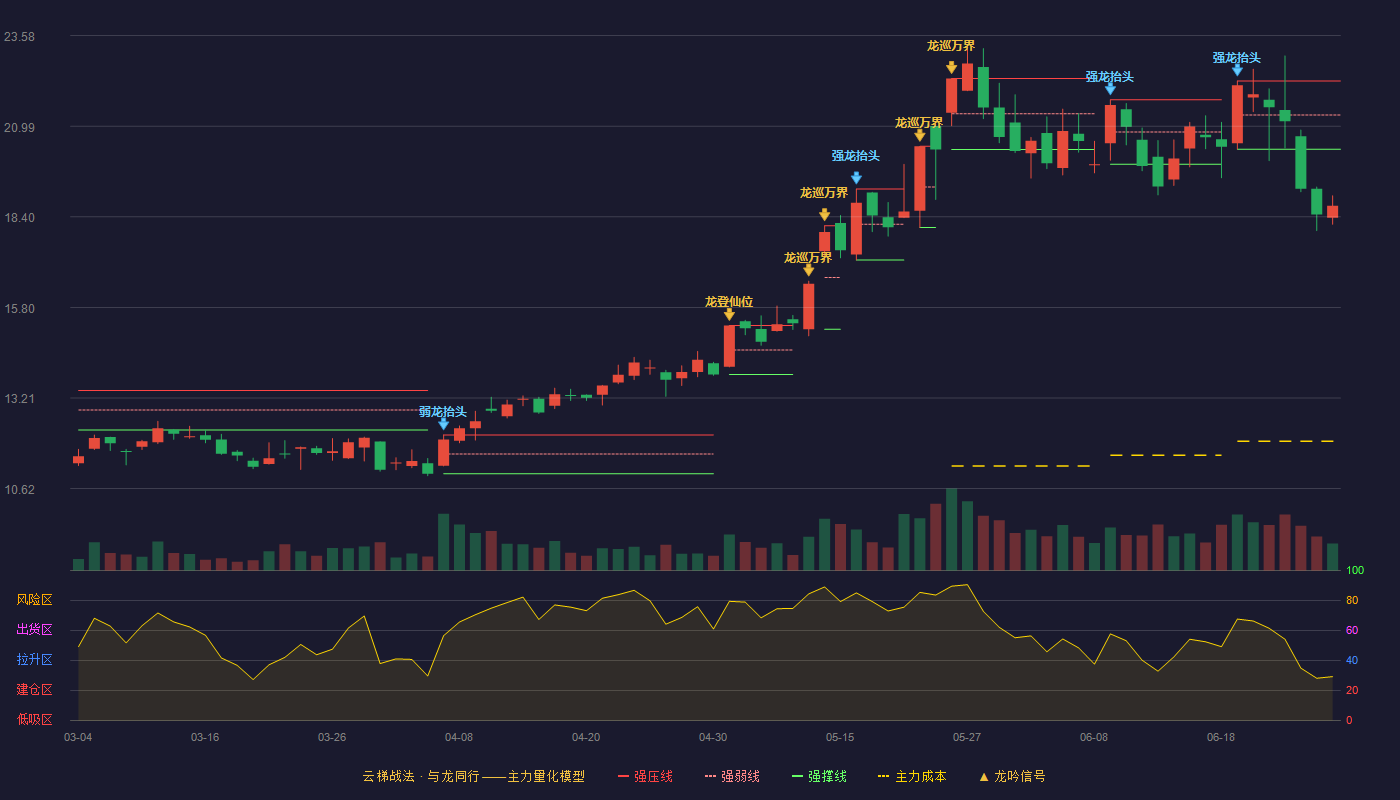Click the 出货区 zone label
1400x800 pixels.
35,630
